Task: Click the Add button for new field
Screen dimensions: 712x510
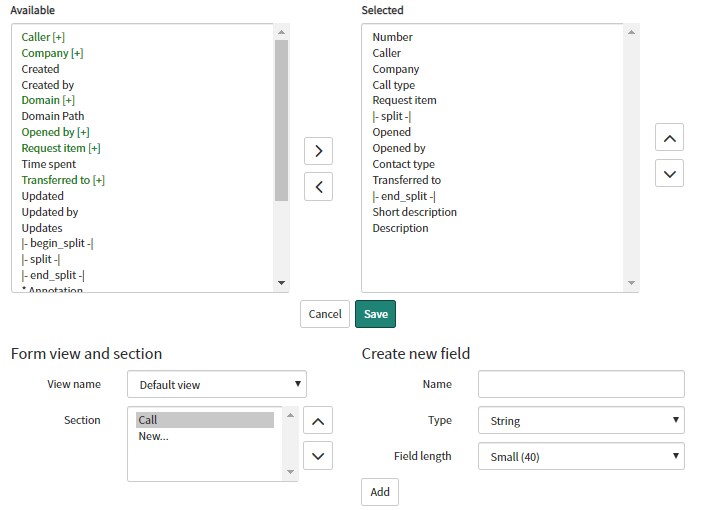Action: click(x=380, y=492)
